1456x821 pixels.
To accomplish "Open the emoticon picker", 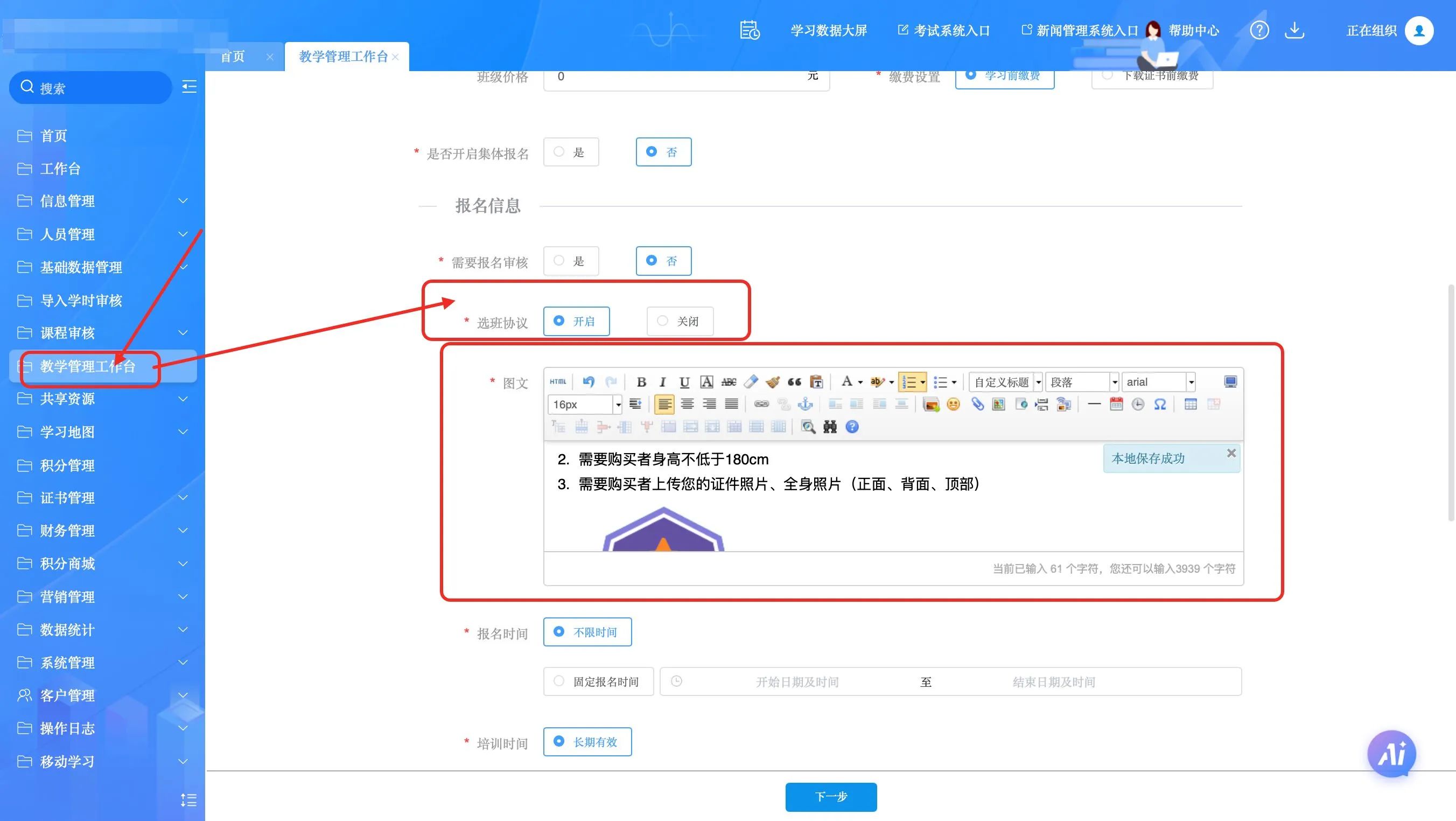I will point(953,403).
